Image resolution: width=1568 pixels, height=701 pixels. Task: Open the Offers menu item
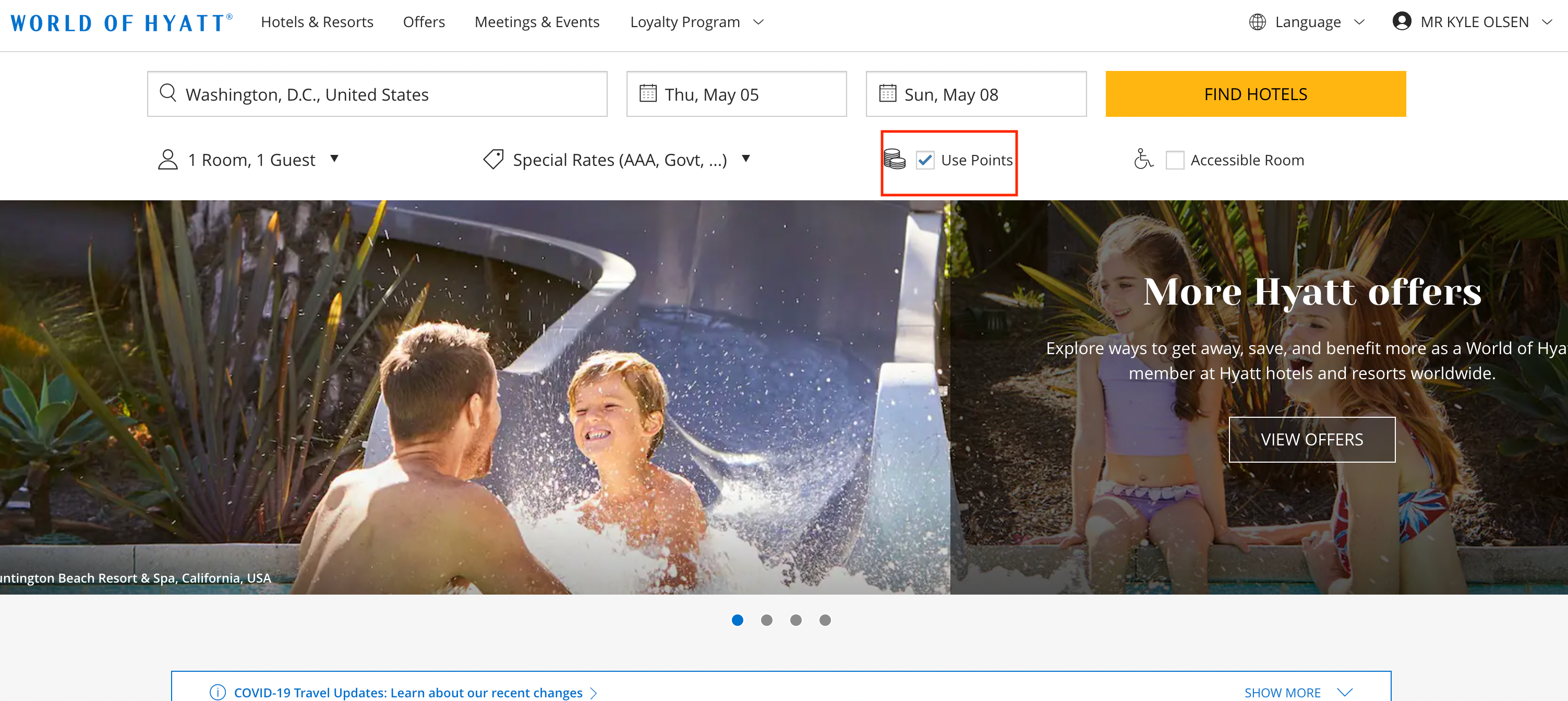(424, 22)
